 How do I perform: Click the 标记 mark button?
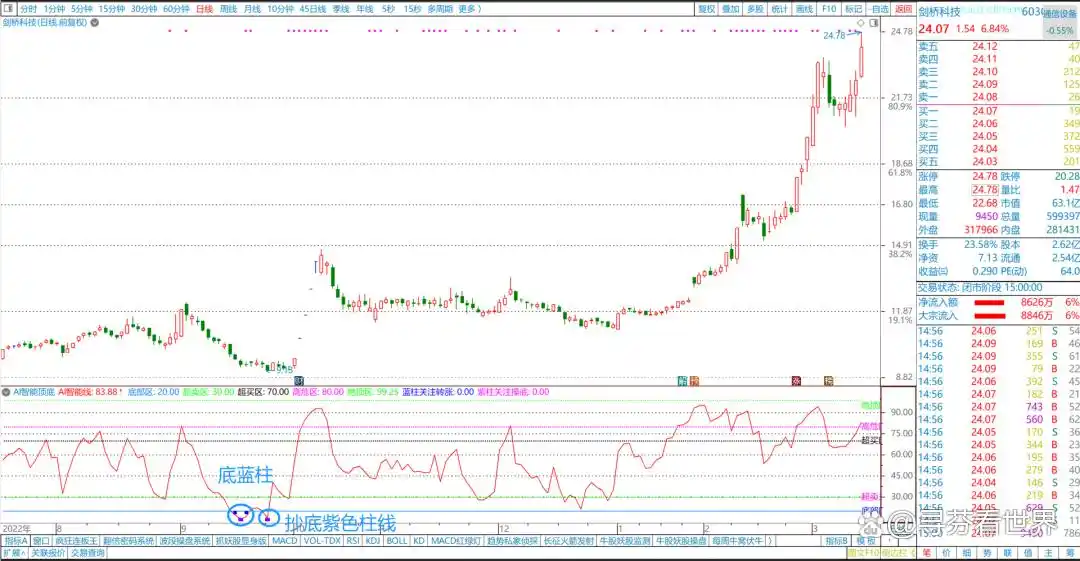(x=853, y=9)
